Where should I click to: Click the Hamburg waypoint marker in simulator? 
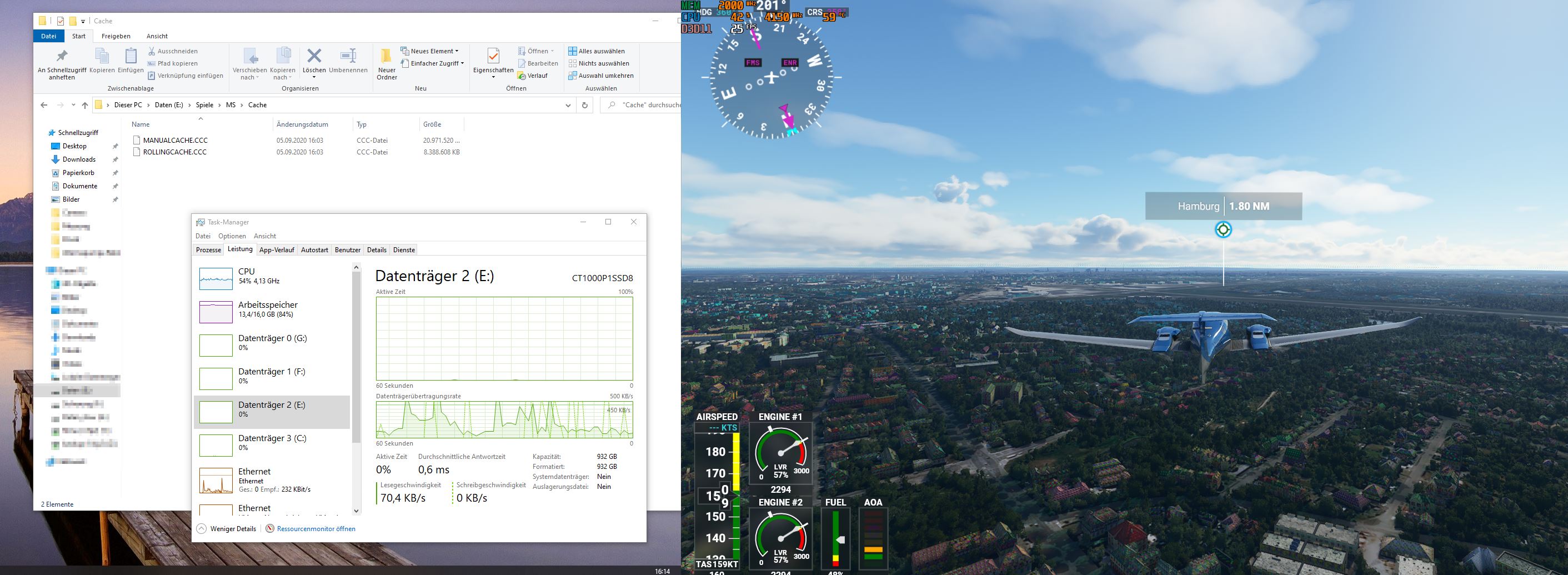[x=1223, y=229]
